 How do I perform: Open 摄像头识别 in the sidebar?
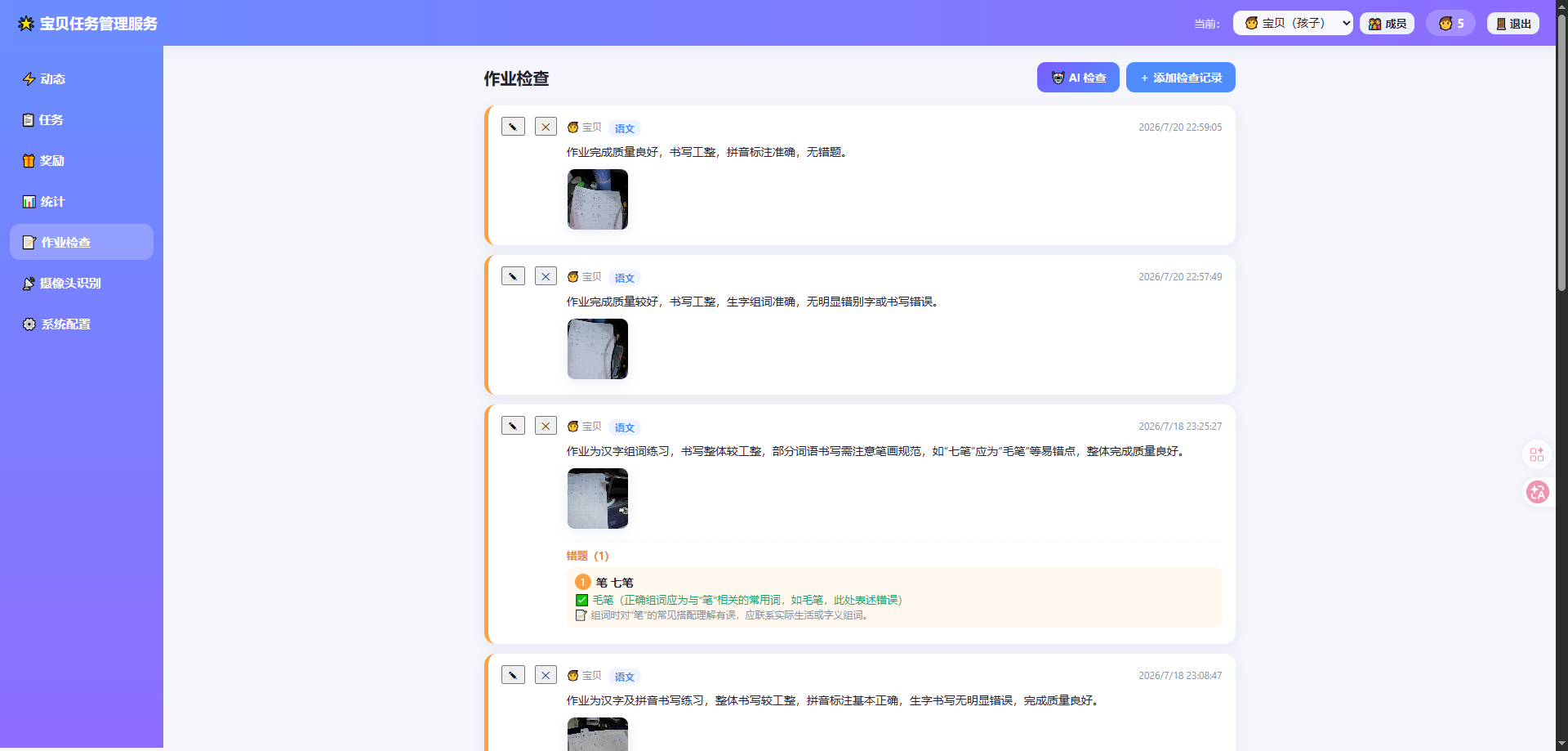tap(82, 284)
